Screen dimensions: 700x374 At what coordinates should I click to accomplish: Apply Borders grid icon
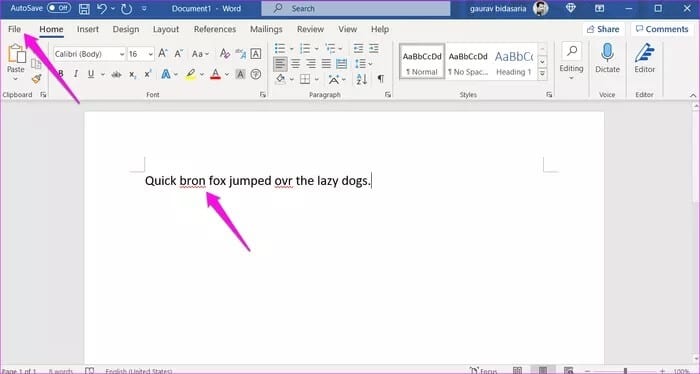(x=305, y=79)
